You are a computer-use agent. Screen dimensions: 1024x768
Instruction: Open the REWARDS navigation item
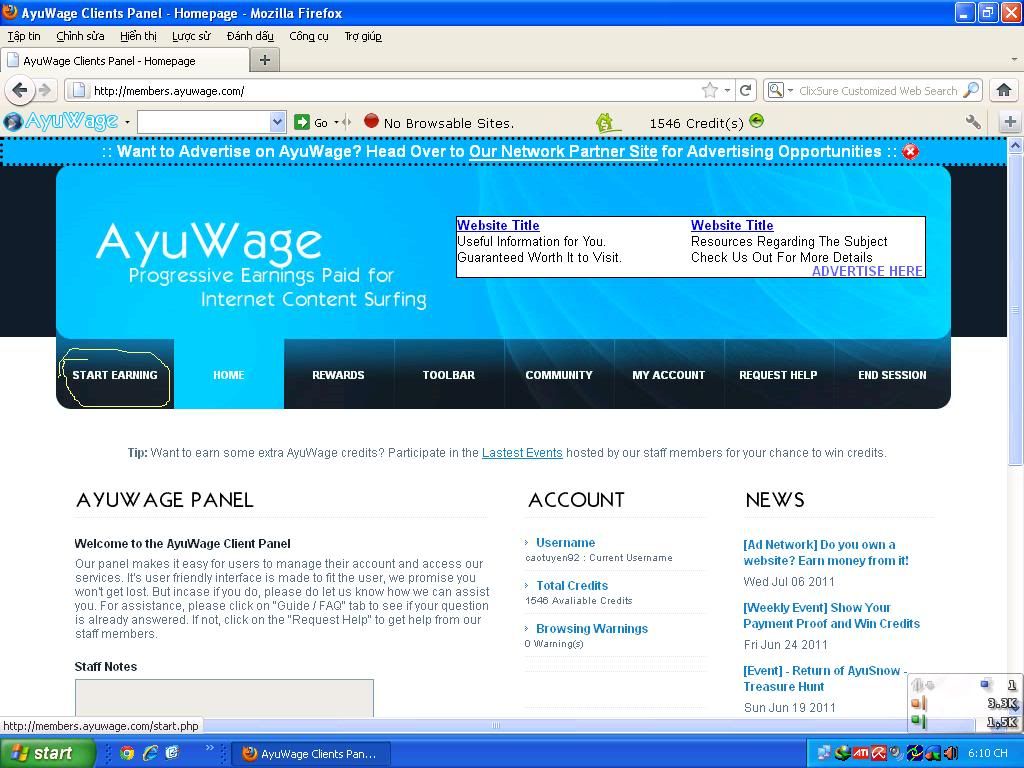tap(338, 375)
